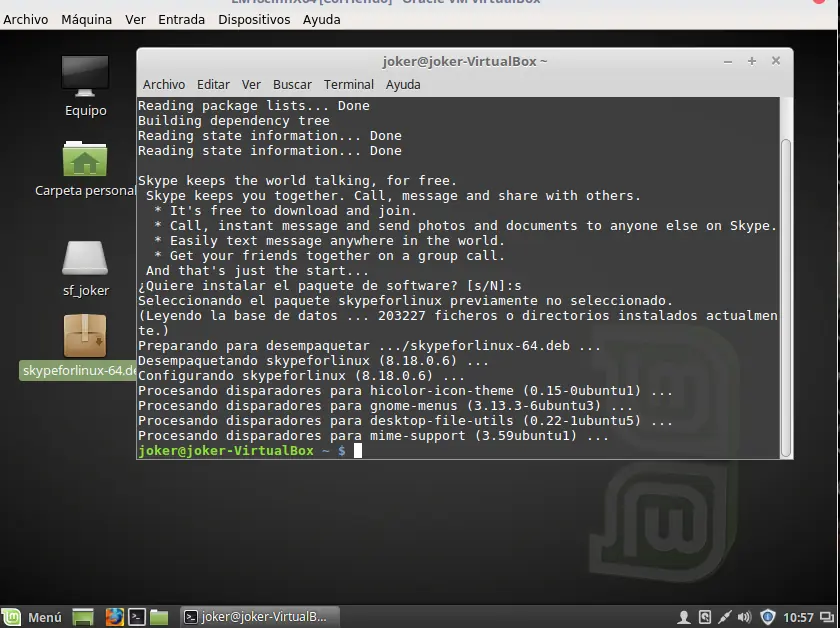Open the volume control tray icon
The height and width of the screenshot is (628, 840).
point(745,618)
